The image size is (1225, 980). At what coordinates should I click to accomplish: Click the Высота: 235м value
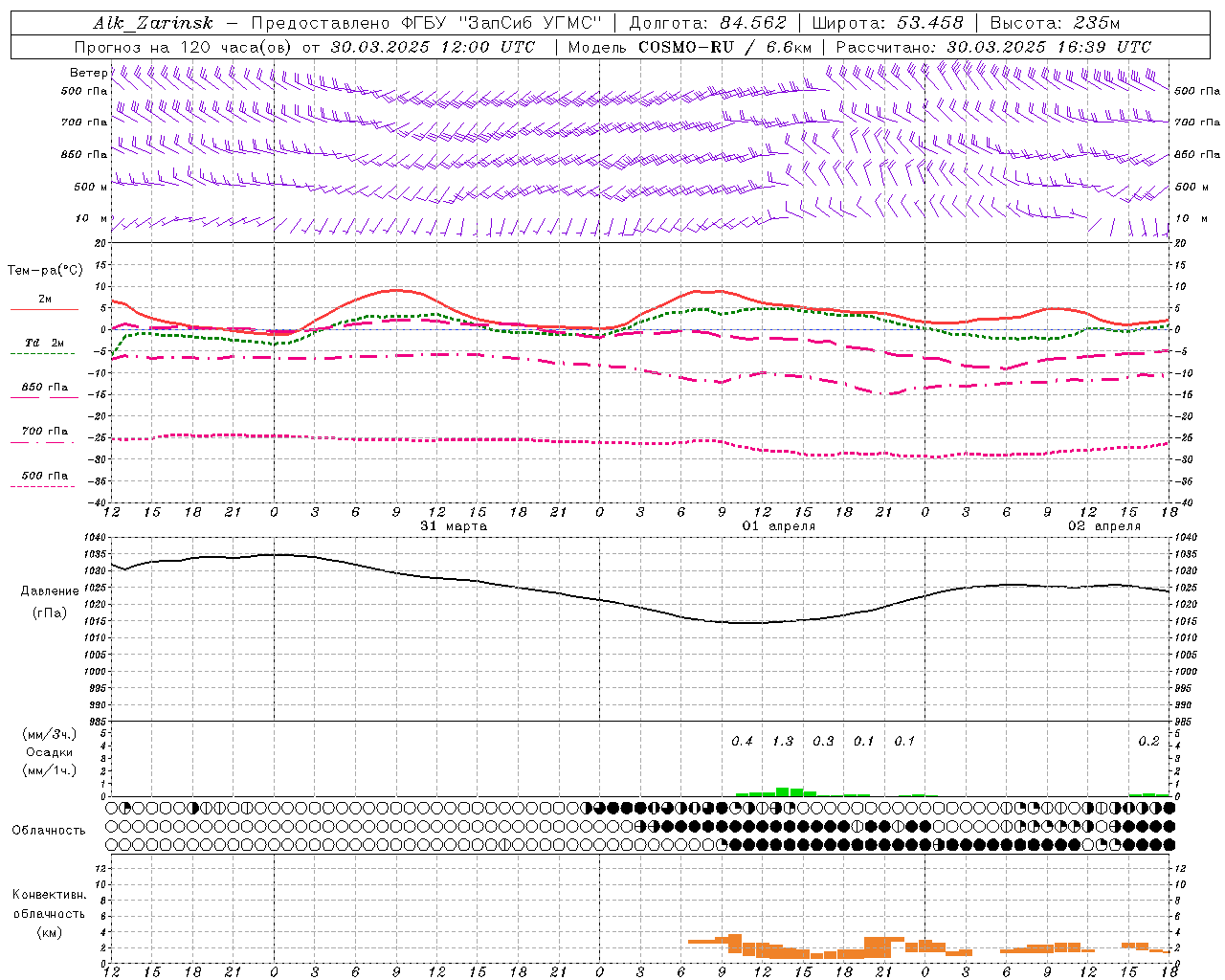pos(1055,23)
